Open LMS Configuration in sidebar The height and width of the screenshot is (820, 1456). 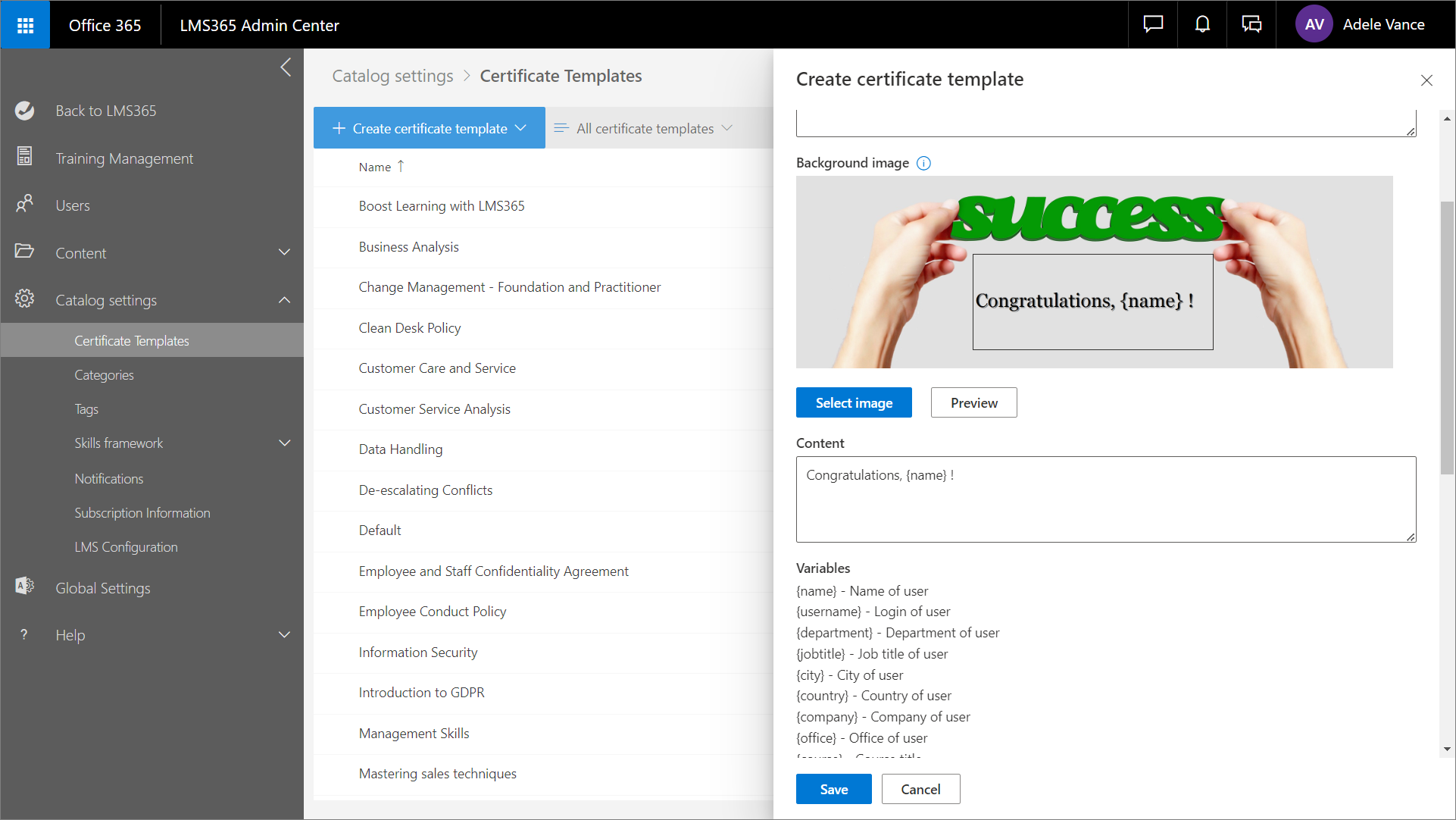click(x=126, y=547)
